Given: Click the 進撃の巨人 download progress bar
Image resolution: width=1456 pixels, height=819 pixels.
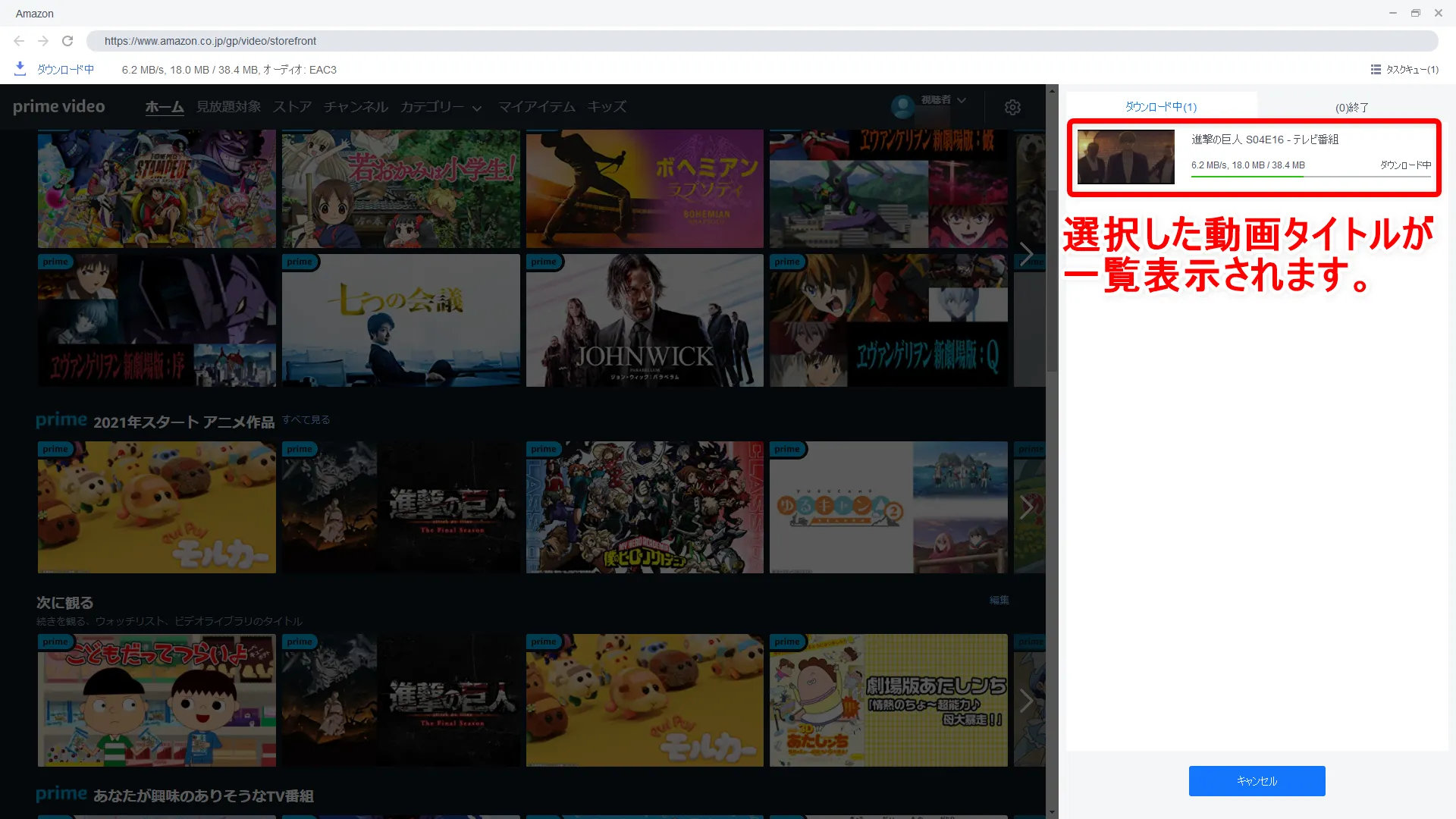Looking at the screenshot, I should [x=1311, y=177].
